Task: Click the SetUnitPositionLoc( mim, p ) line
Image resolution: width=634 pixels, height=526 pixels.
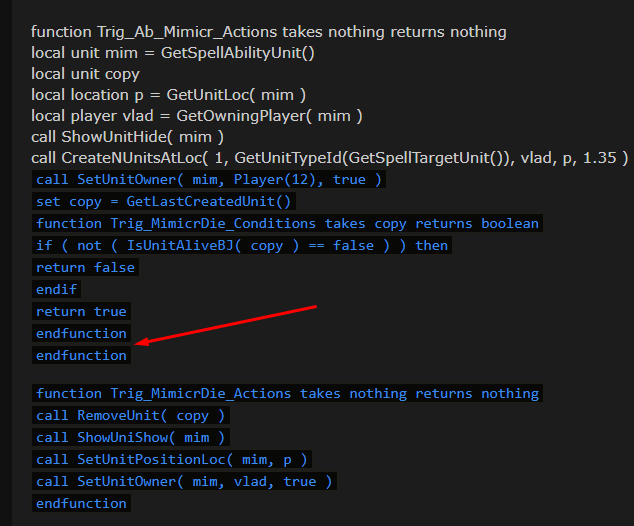Action: [173, 459]
